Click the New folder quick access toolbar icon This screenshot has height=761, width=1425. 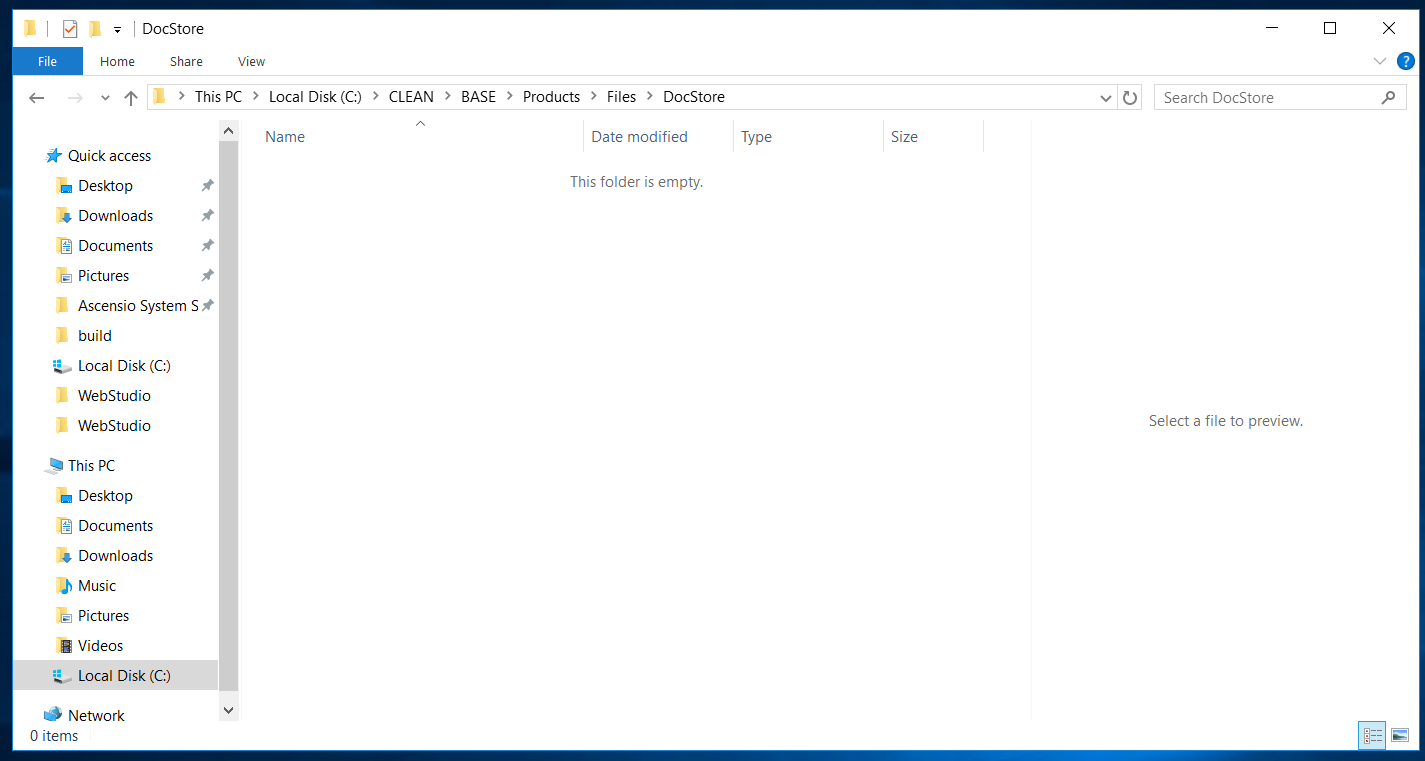point(95,29)
